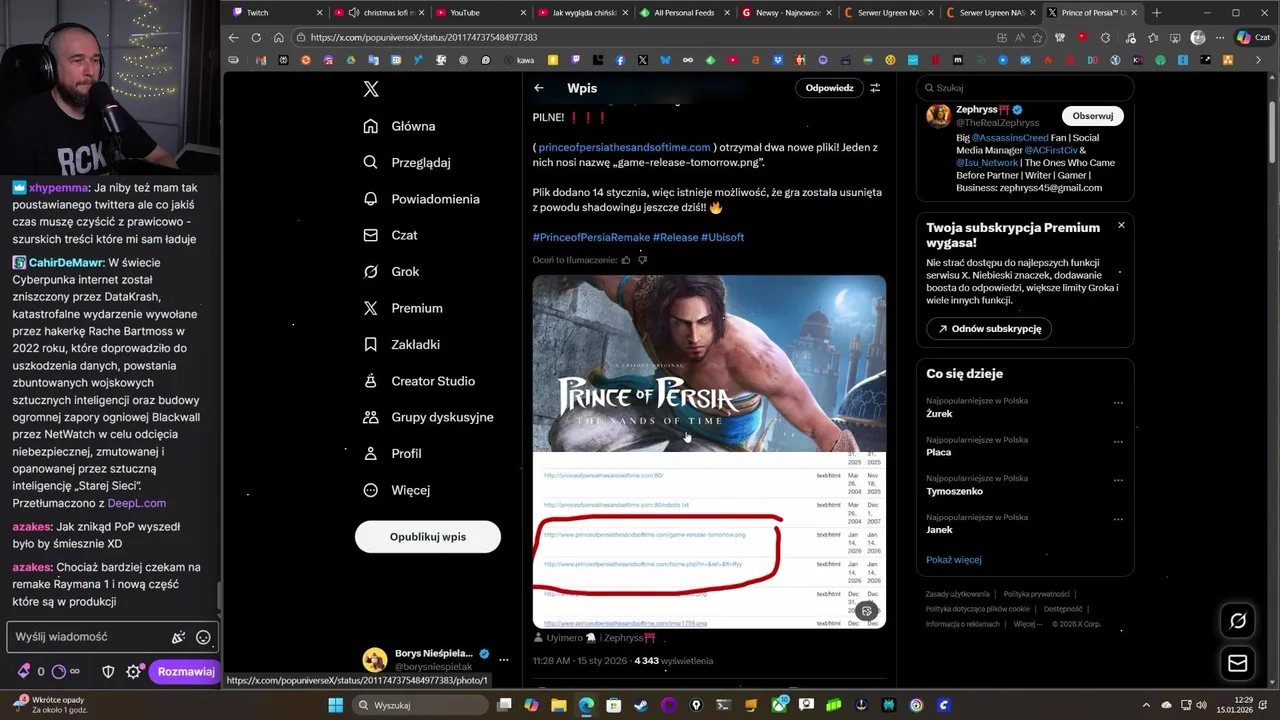The height and width of the screenshot is (720, 1280).
Task: Expand the Więcej menu
Action: tap(397, 490)
